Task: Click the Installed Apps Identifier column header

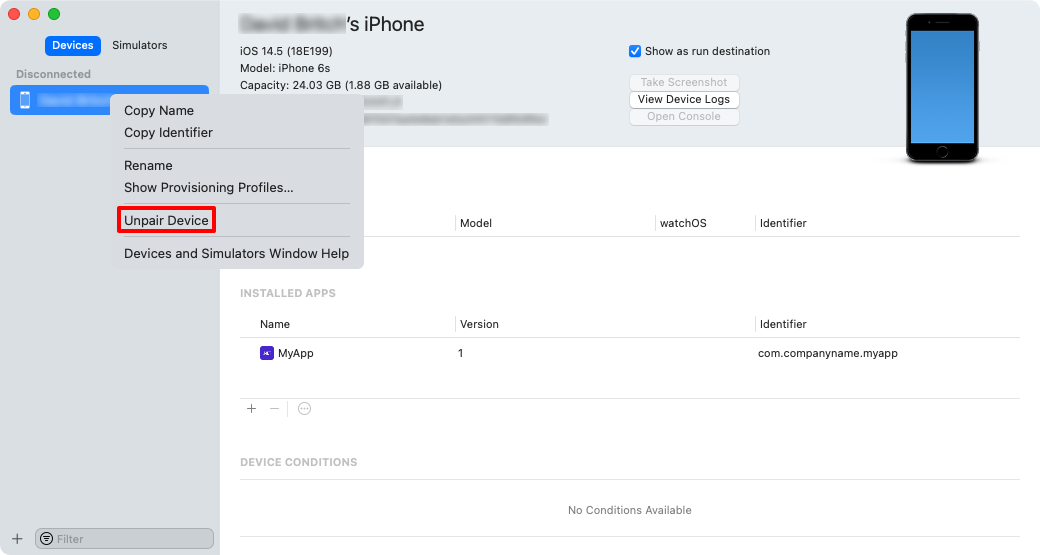Action: click(783, 324)
